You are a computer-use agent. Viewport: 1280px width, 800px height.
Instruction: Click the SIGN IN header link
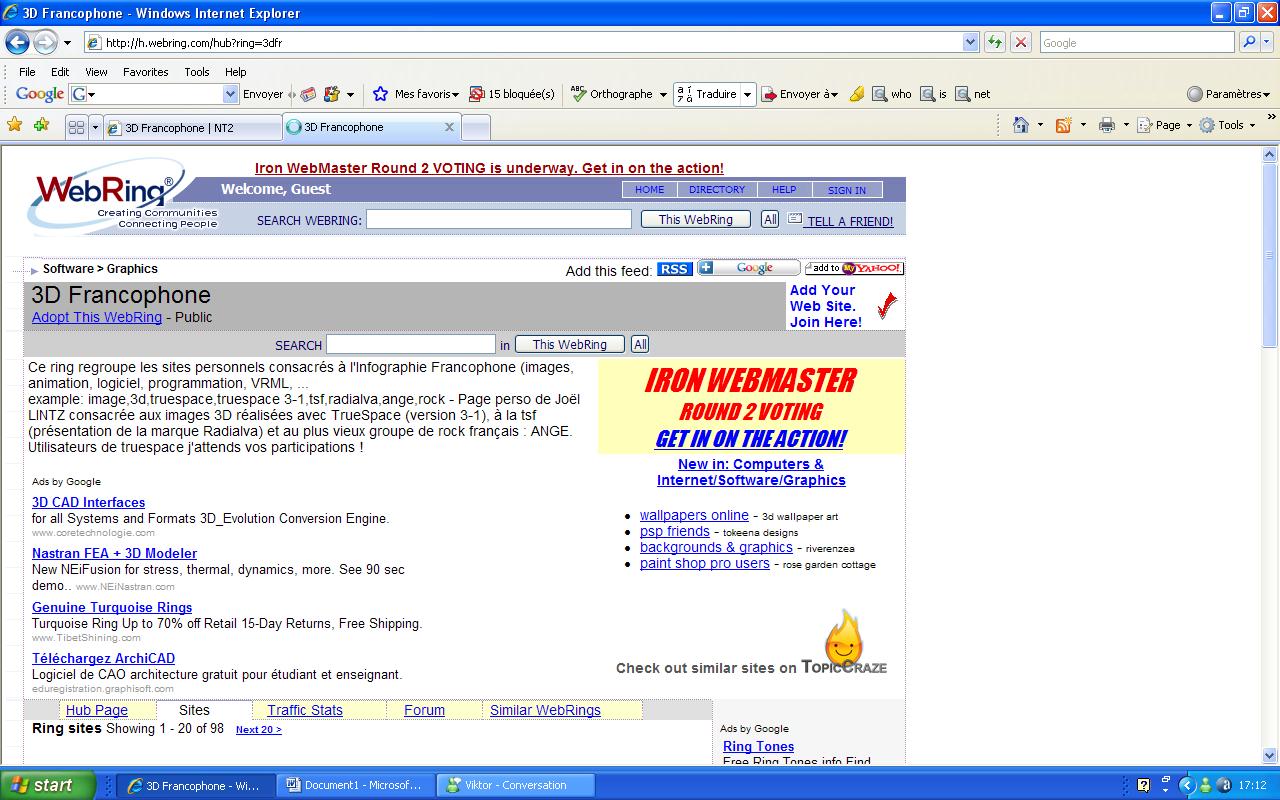coord(847,190)
